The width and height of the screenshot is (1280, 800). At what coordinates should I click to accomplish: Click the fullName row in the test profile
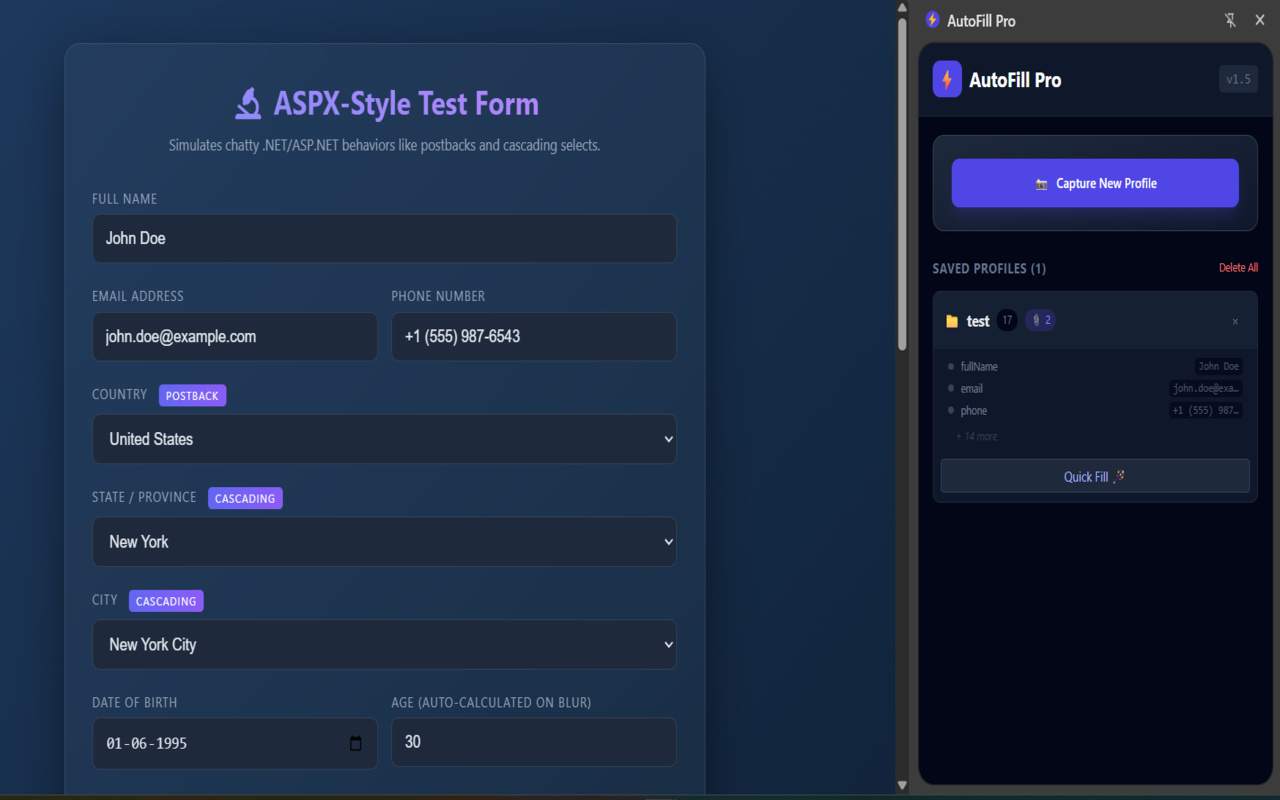(x=1095, y=366)
